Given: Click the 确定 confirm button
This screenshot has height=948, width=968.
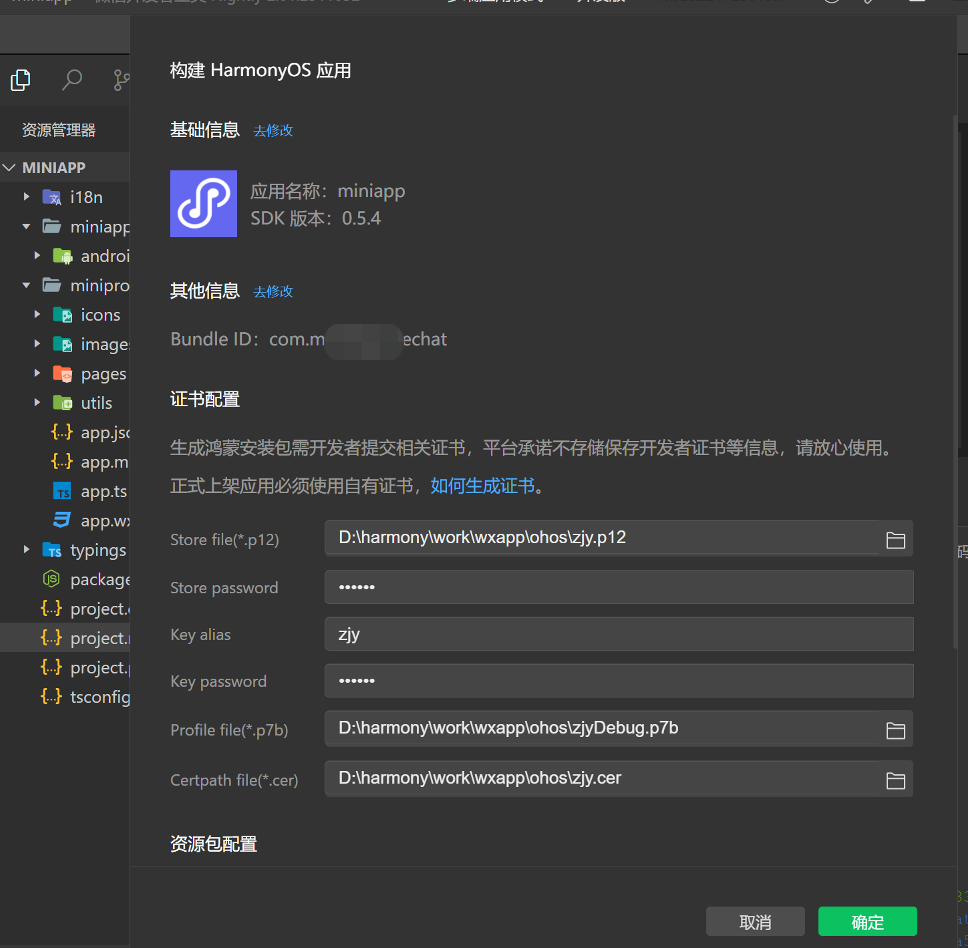Looking at the screenshot, I should 867,922.
